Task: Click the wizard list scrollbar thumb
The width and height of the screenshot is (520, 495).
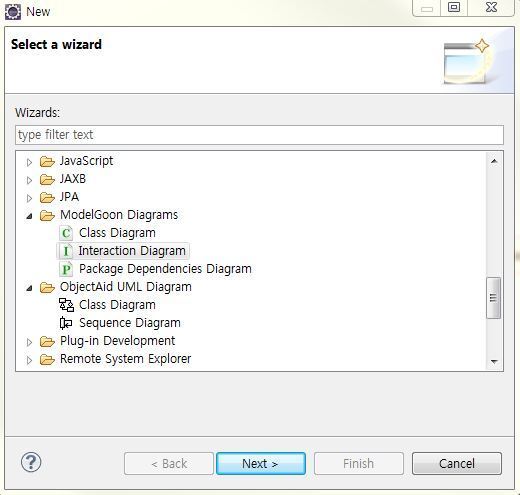Action: coord(494,298)
